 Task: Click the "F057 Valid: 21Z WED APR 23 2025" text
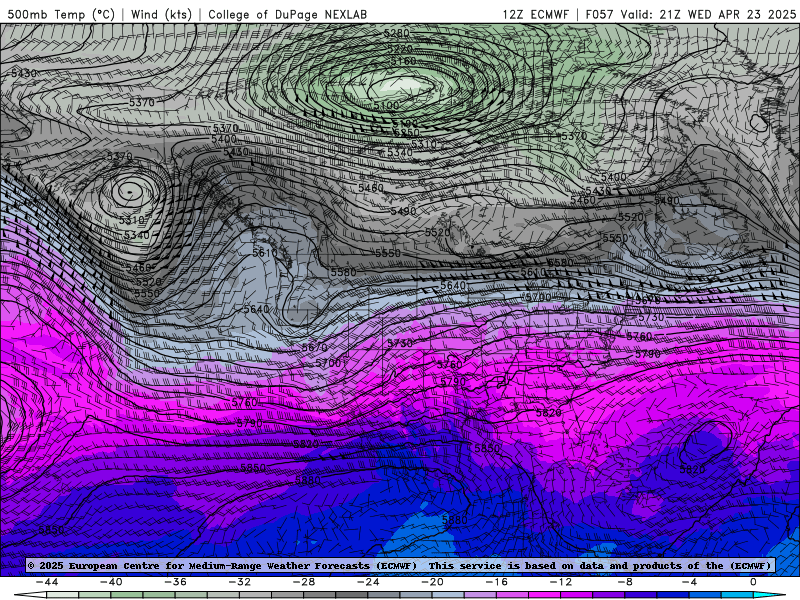(x=690, y=14)
